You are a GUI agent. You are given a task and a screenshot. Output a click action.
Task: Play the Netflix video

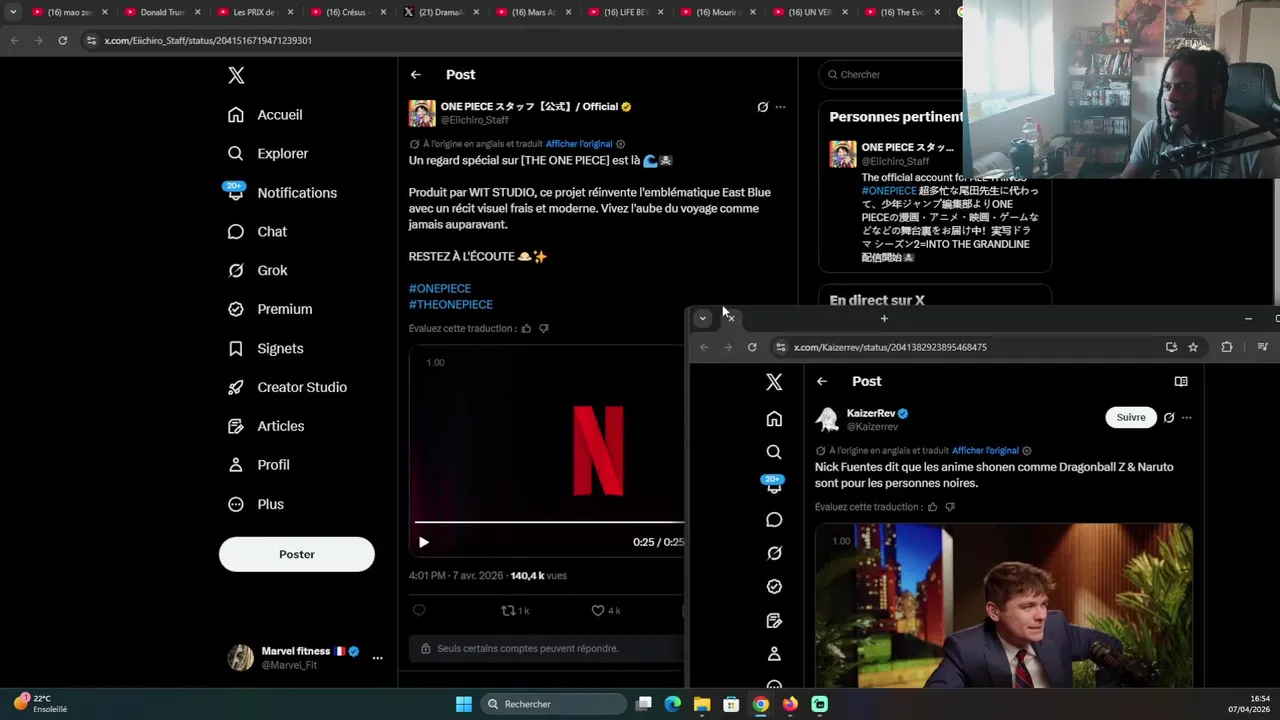[x=424, y=542]
